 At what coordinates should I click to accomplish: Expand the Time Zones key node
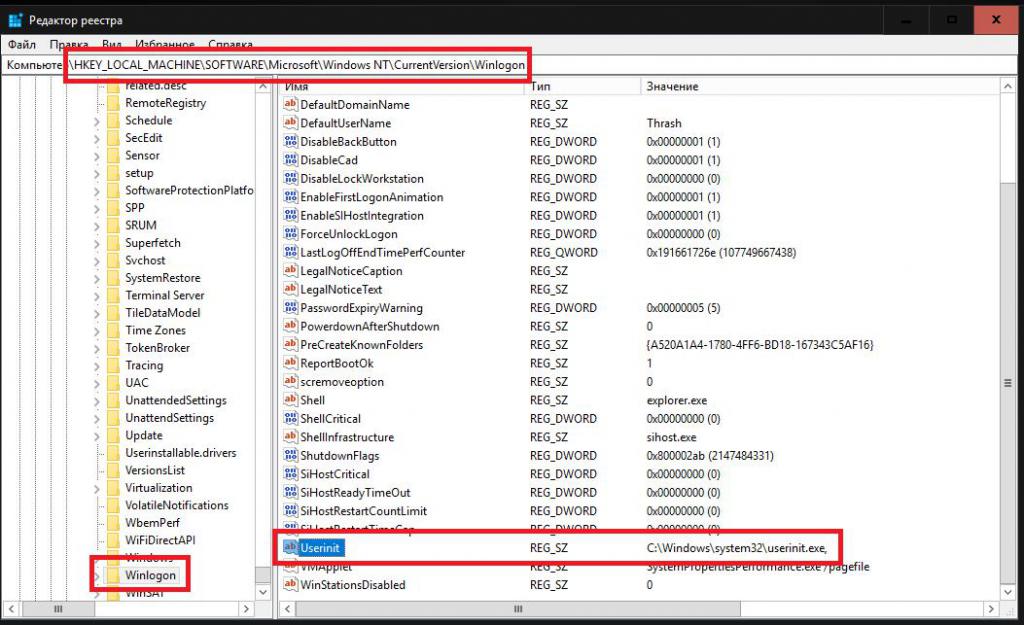(x=97, y=331)
